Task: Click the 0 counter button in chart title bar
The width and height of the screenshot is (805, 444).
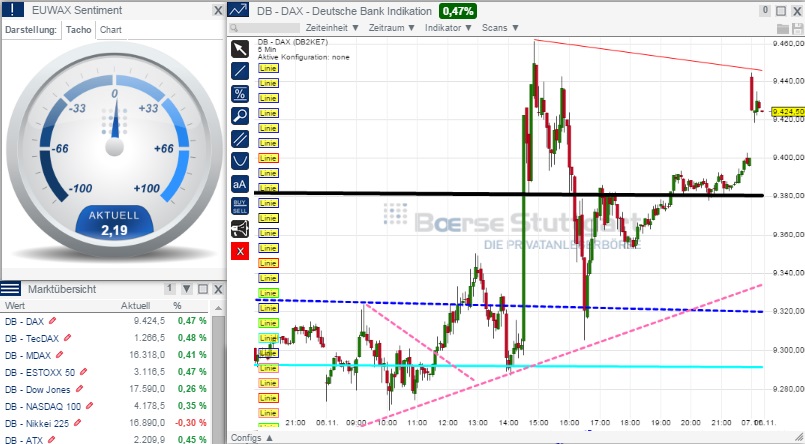Action: pyautogui.click(x=765, y=10)
